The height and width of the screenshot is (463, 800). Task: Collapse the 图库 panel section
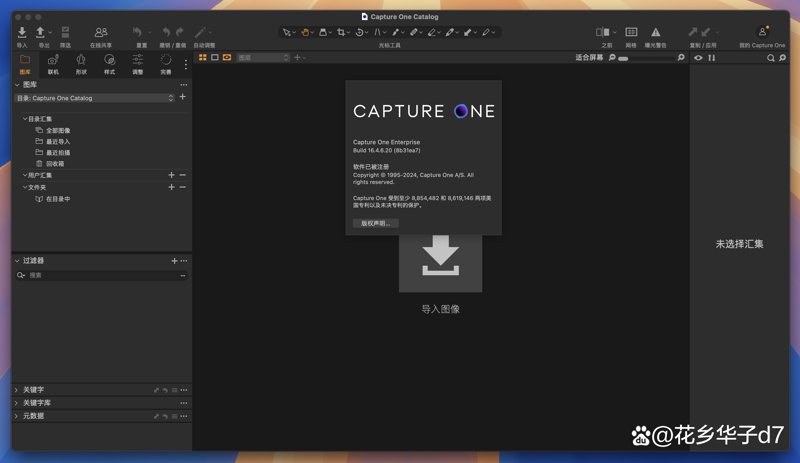coord(17,85)
